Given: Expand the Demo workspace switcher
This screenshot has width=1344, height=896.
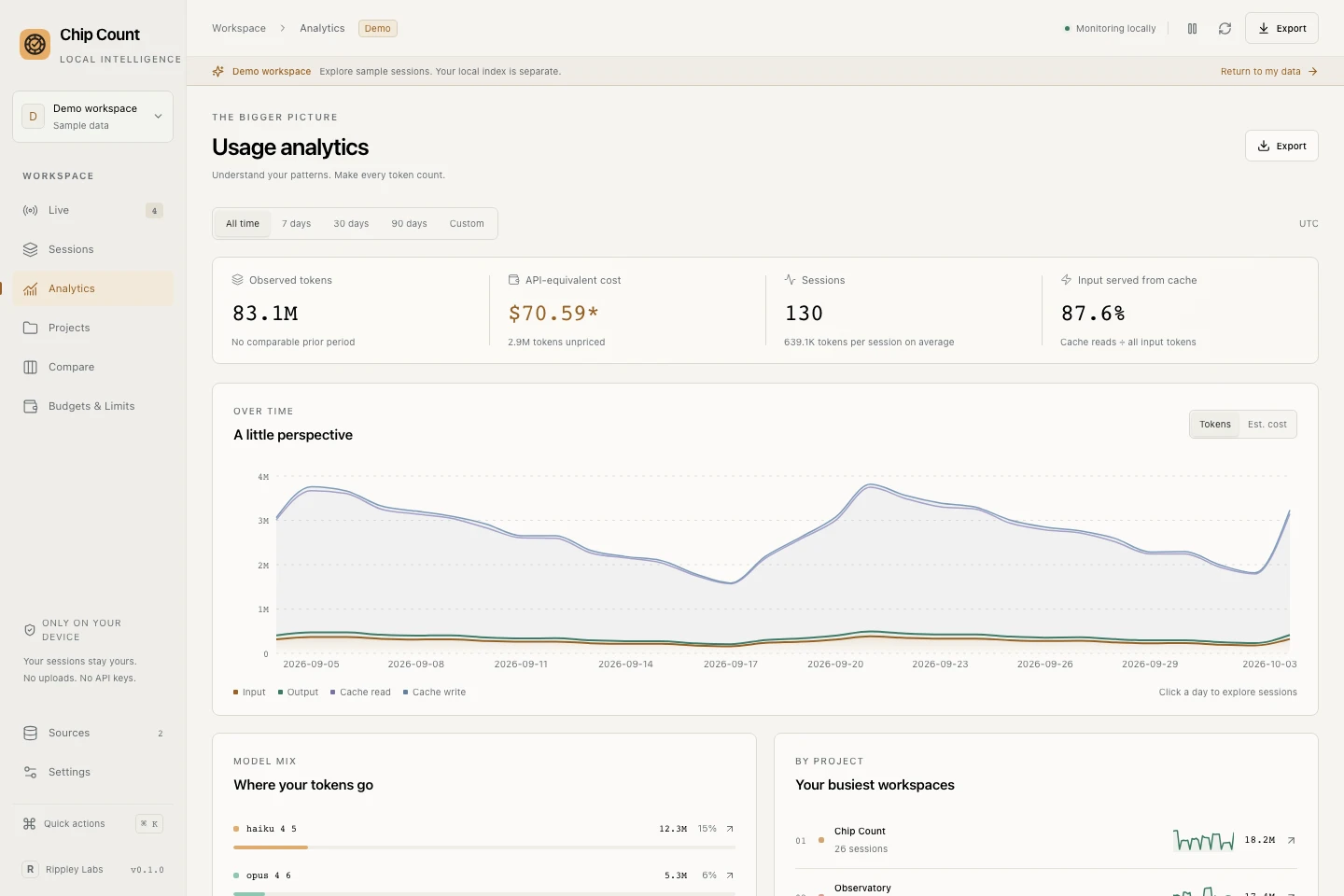Looking at the screenshot, I should (x=93, y=117).
